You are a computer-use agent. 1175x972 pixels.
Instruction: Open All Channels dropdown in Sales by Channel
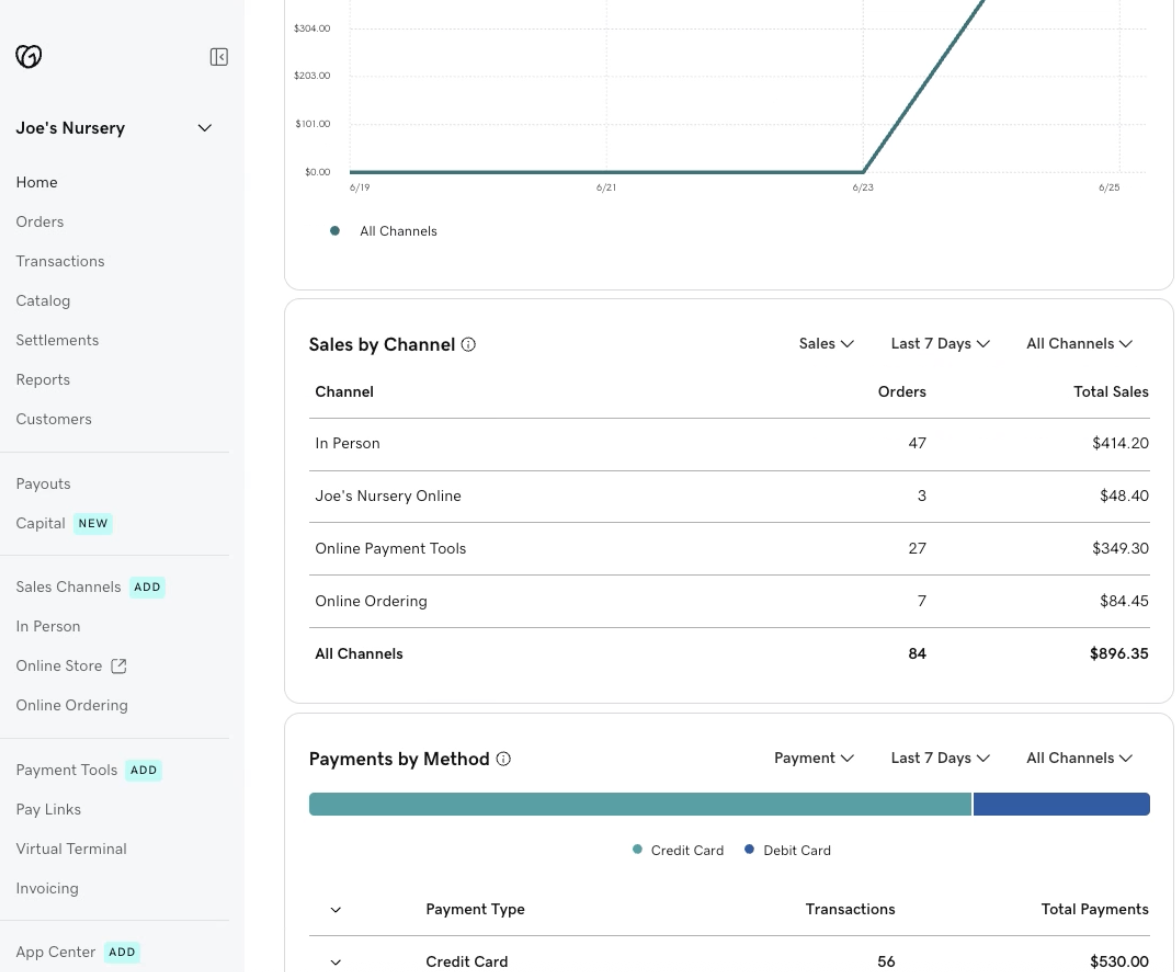[1079, 344]
